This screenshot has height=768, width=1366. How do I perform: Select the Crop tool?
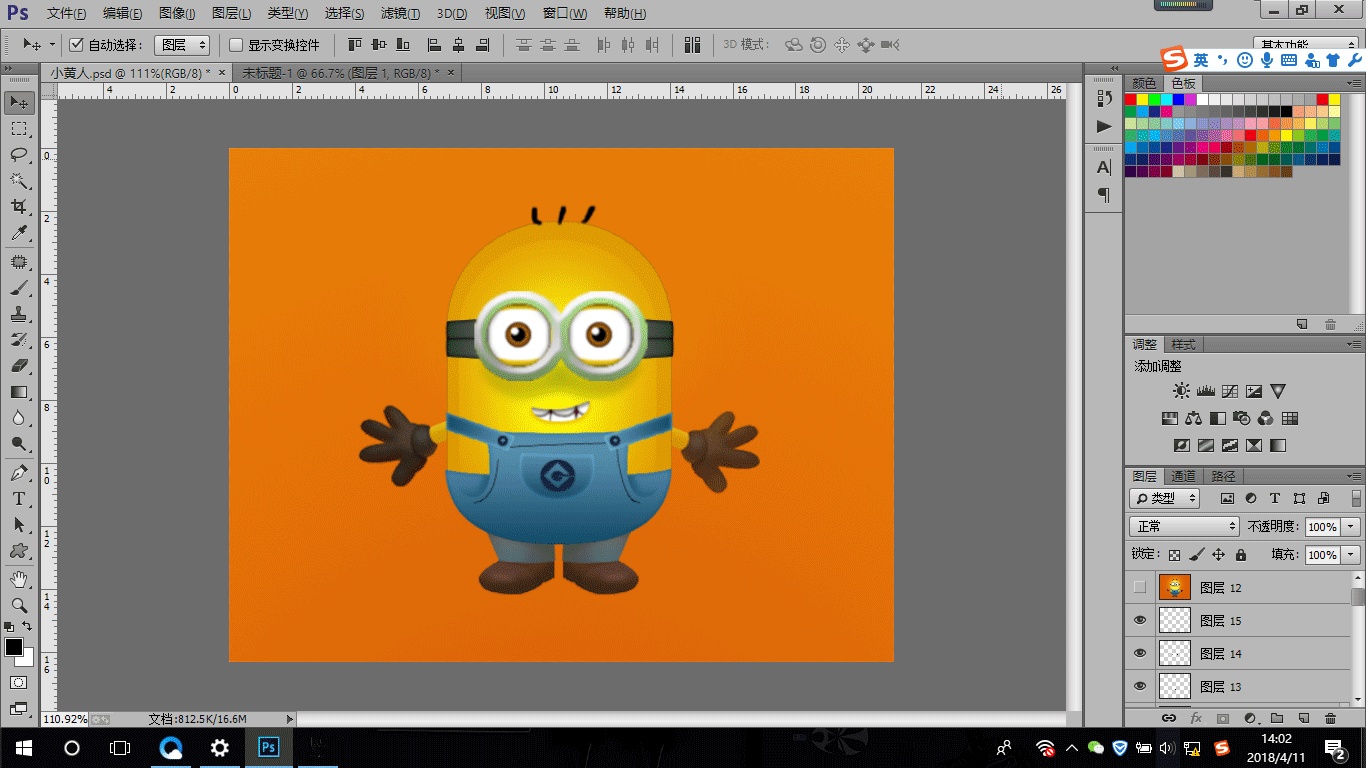pos(19,206)
